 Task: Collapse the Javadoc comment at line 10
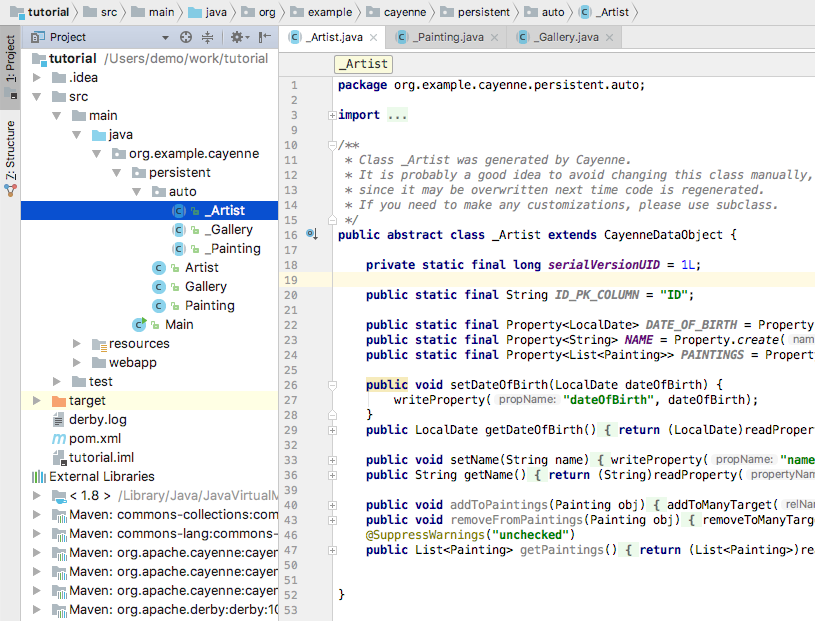332,145
